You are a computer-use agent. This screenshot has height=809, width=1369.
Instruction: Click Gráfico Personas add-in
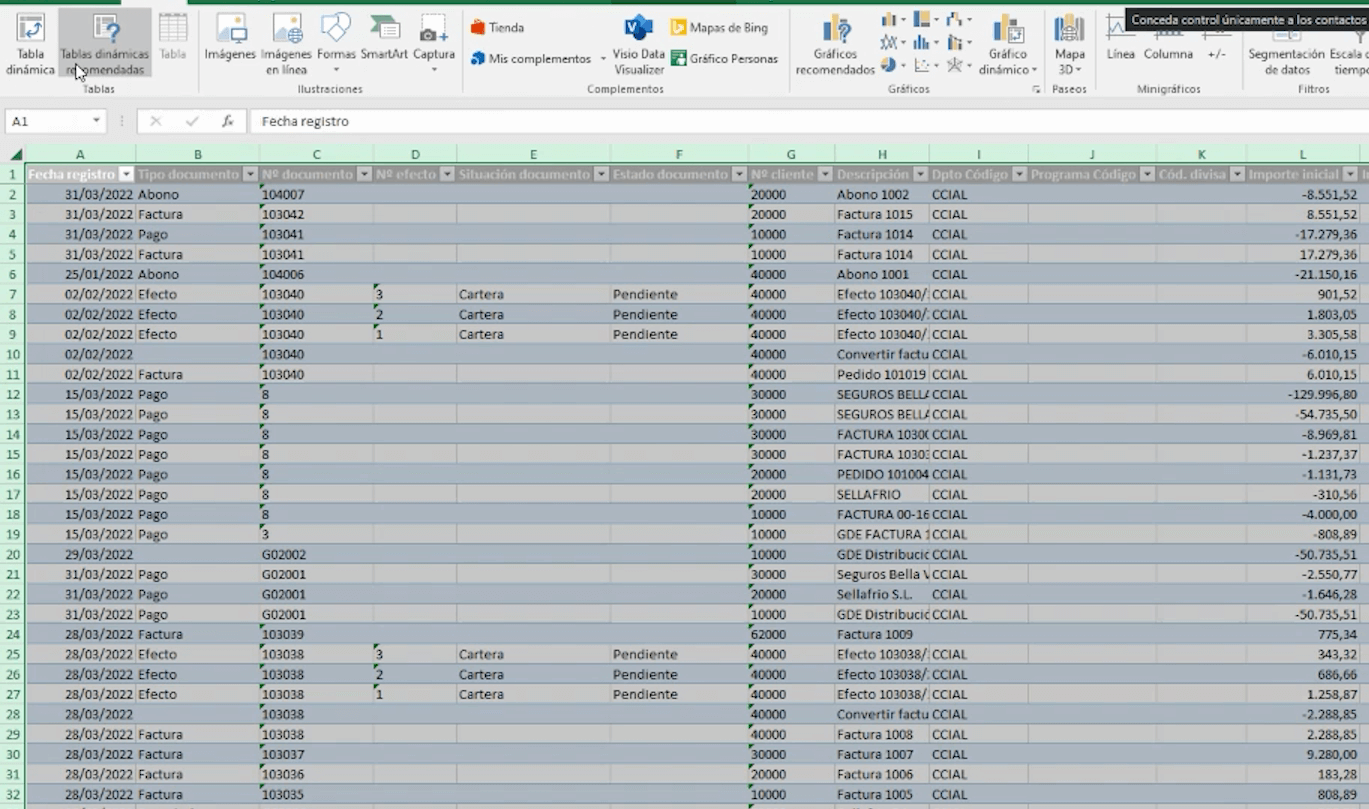pyautogui.click(x=724, y=59)
